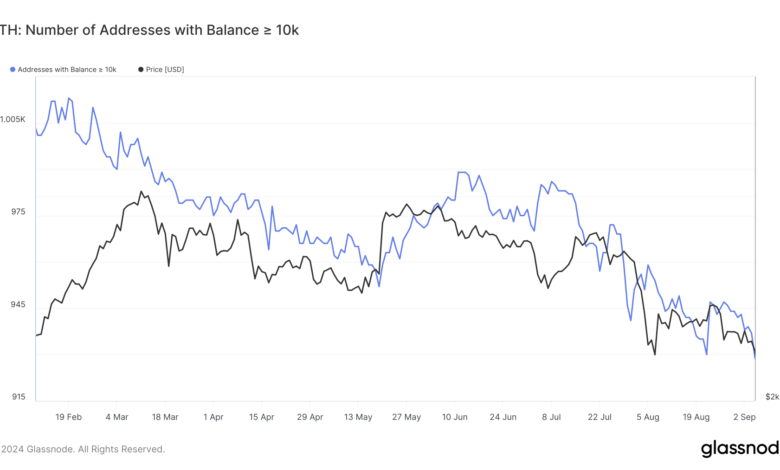The height and width of the screenshot is (470, 780).
Task: Click the 15 Apr x-axis label
Action: (261, 416)
